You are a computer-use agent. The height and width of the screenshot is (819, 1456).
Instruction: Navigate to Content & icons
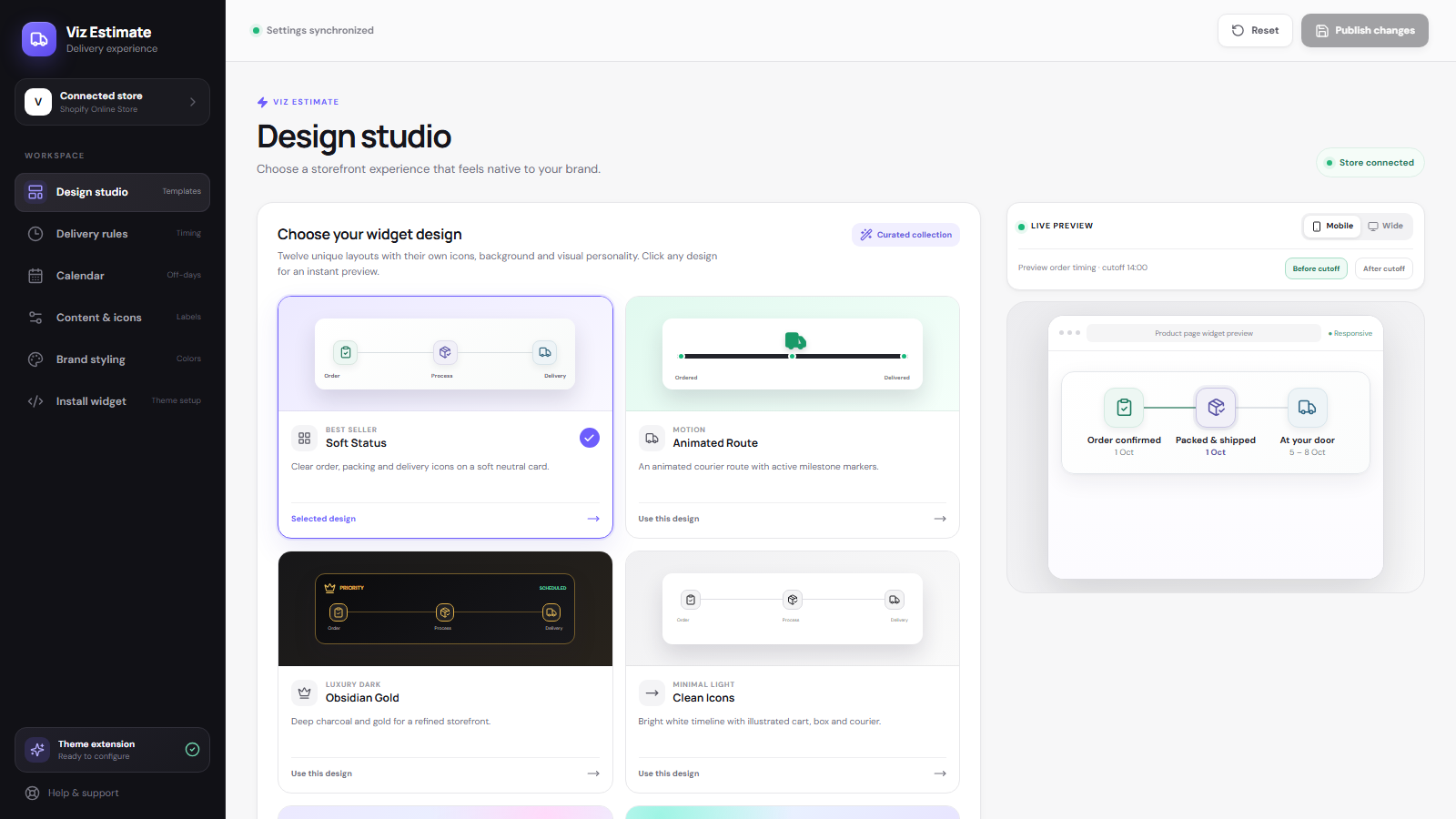pyautogui.click(x=112, y=318)
